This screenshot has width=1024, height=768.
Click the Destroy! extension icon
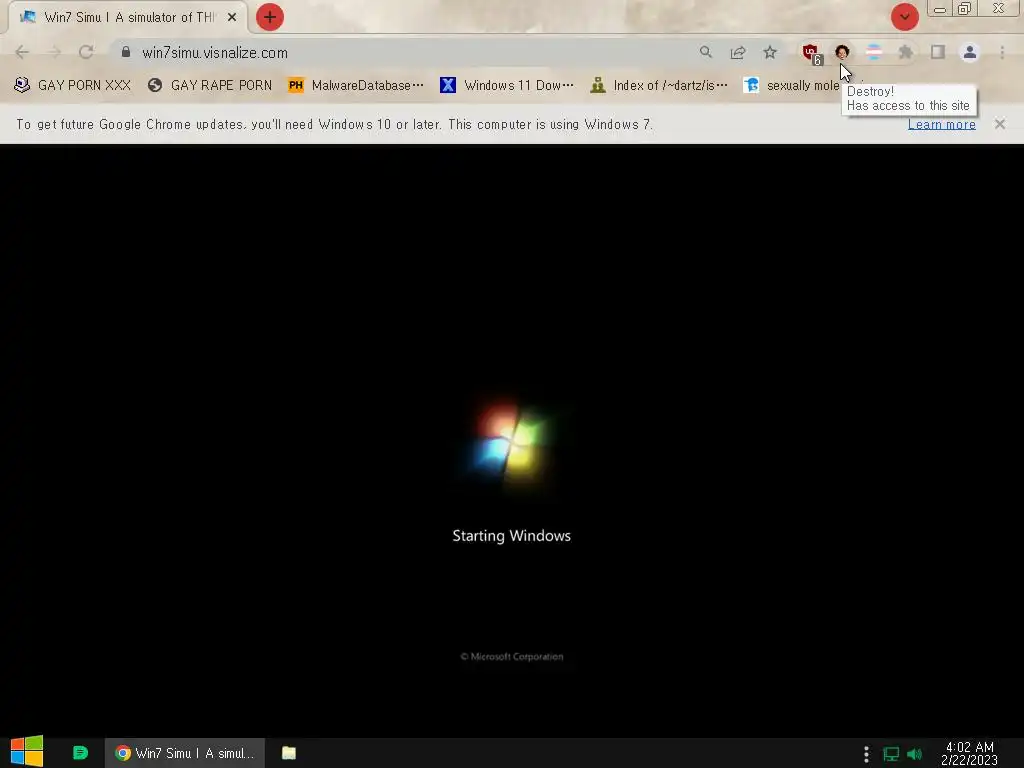point(842,52)
